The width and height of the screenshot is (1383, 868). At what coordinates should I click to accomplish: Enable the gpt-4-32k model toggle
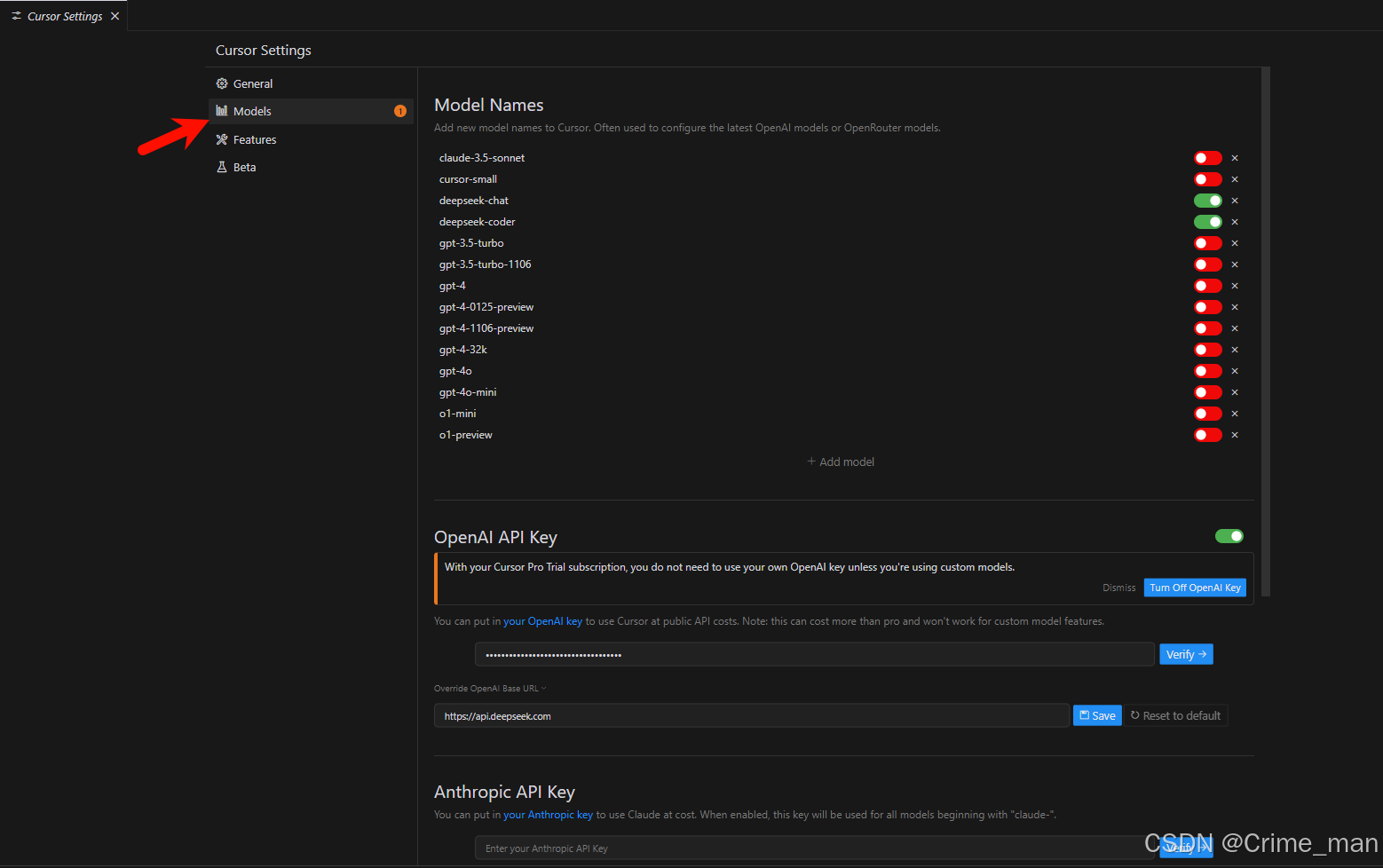[x=1207, y=350]
